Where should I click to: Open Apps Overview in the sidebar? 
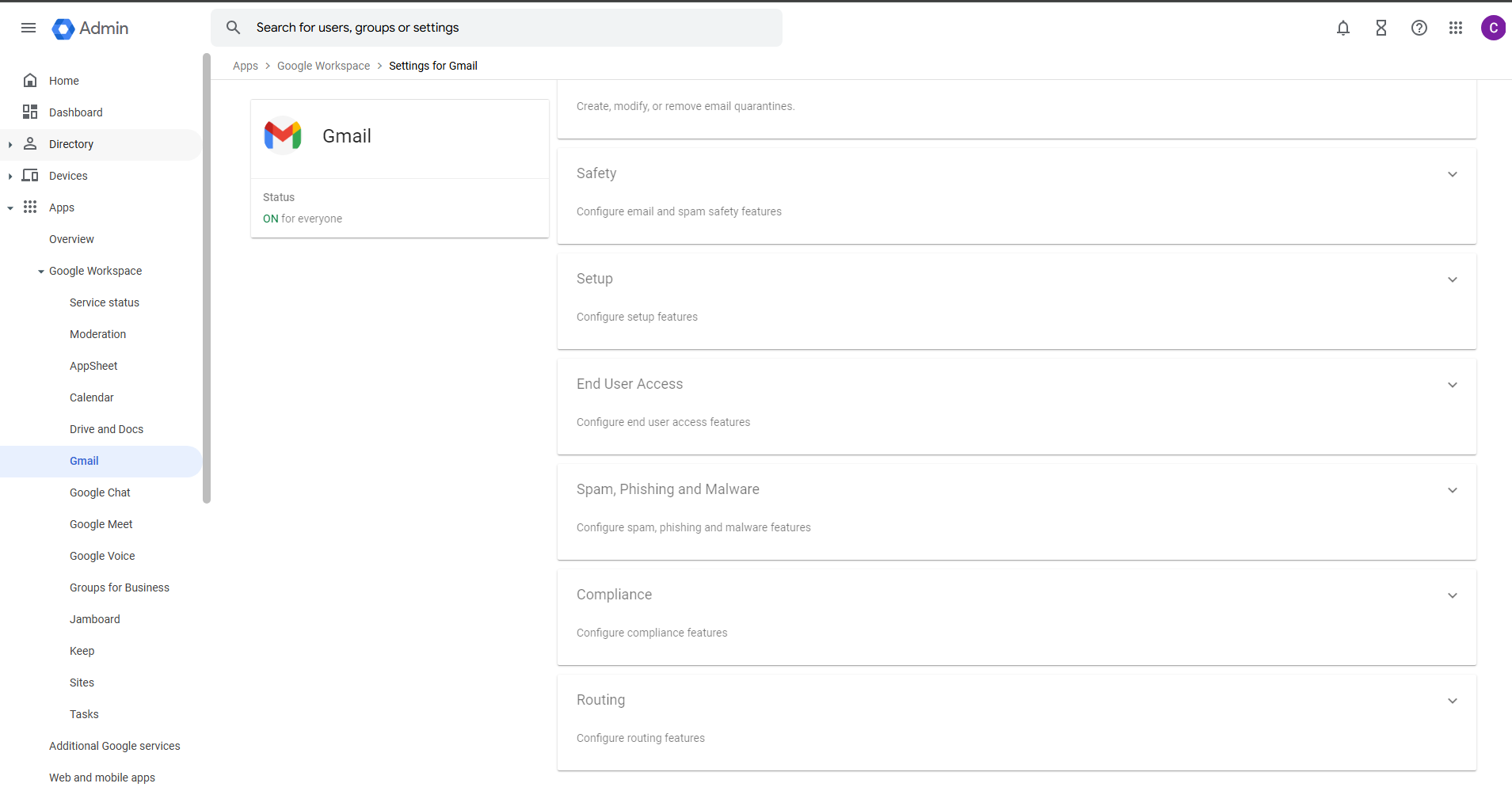click(71, 239)
